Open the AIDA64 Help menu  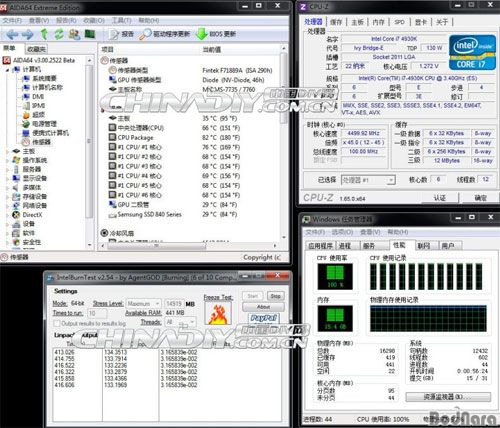149,21
